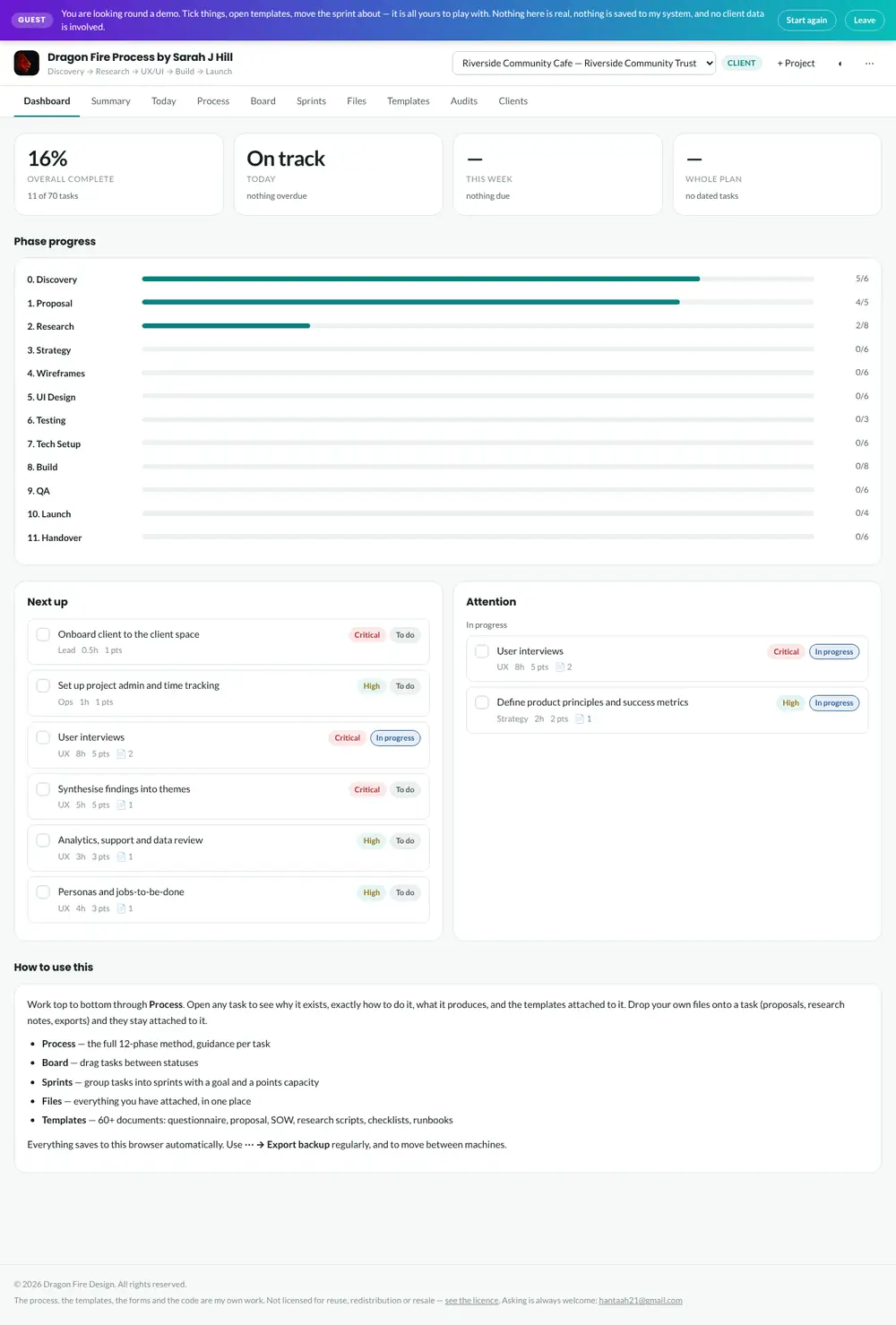The height and width of the screenshot is (1325, 896).
Task: Open the Templates tab
Action: 409,101
